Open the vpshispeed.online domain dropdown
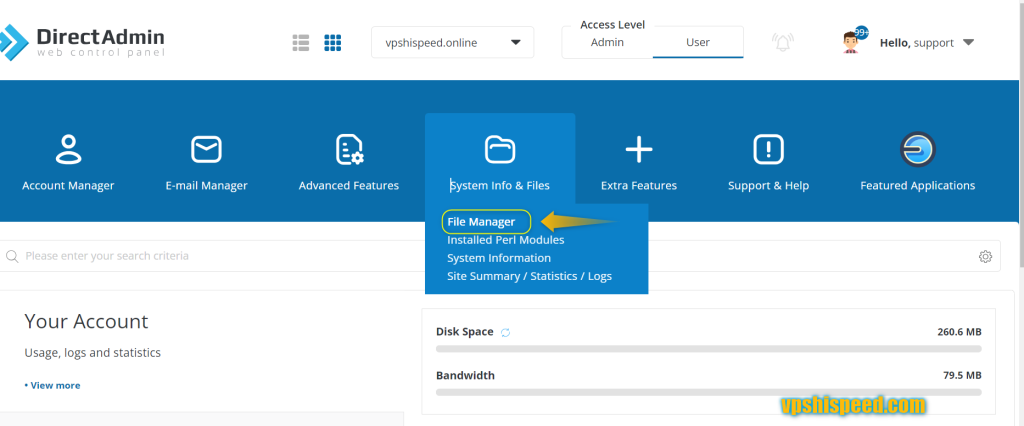 [x=453, y=42]
